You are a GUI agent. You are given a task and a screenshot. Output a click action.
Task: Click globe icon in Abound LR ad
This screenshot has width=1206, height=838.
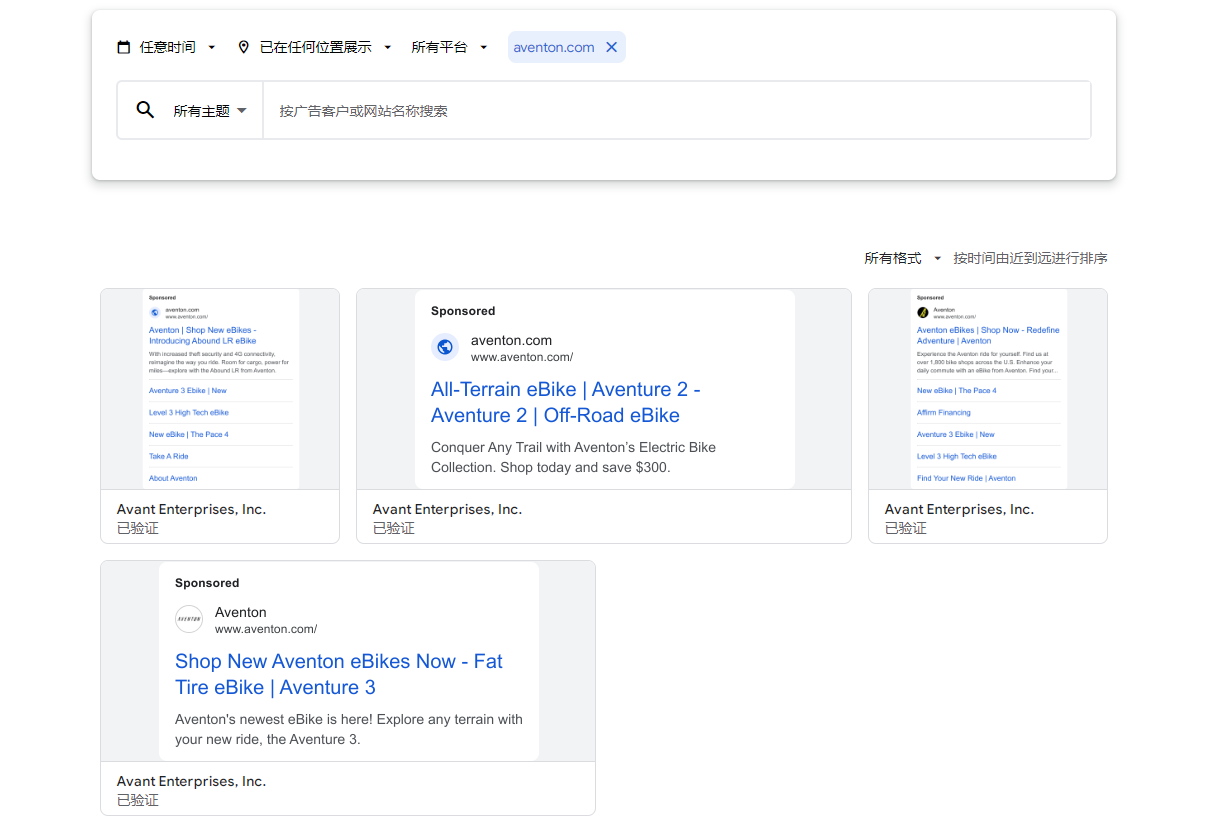tap(155, 312)
